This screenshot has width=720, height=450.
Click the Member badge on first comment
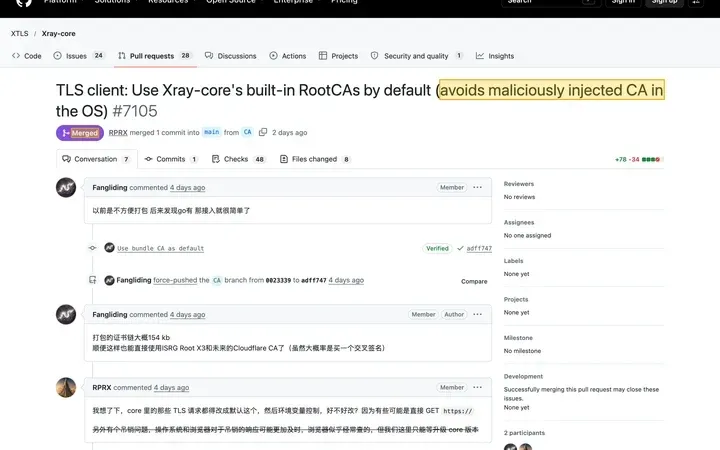452,187
